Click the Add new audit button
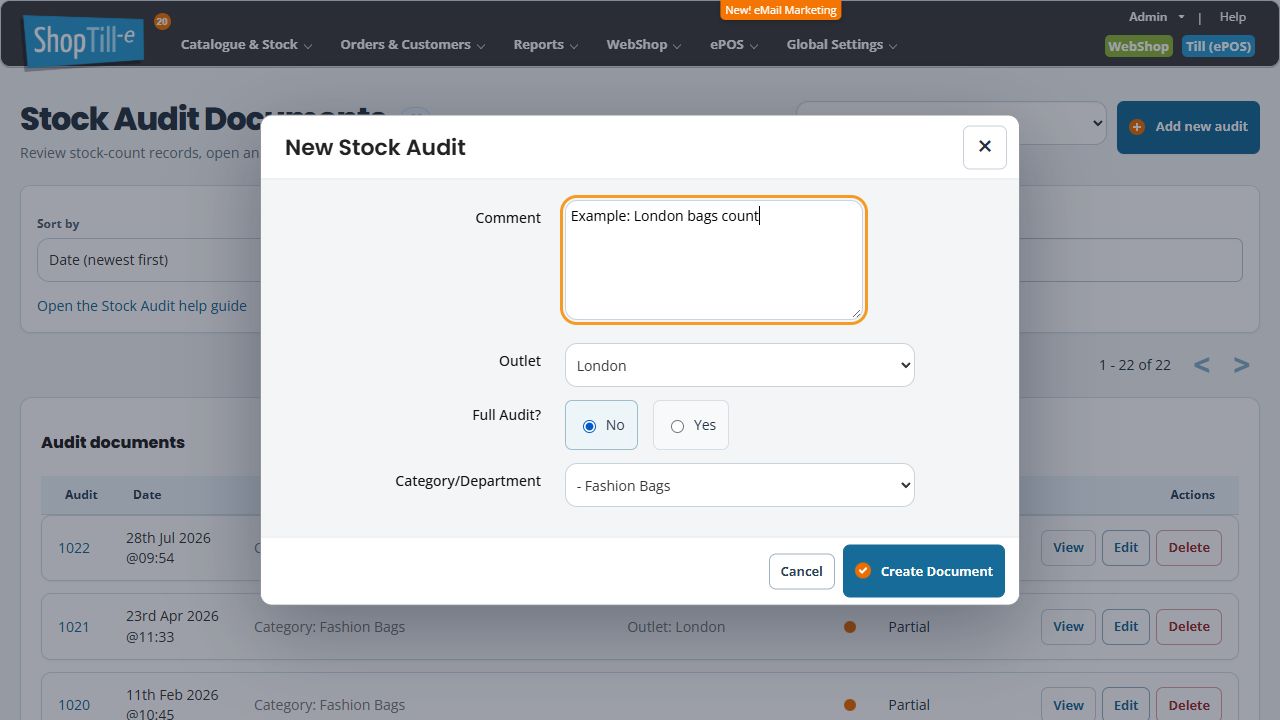 (1188, 127)
